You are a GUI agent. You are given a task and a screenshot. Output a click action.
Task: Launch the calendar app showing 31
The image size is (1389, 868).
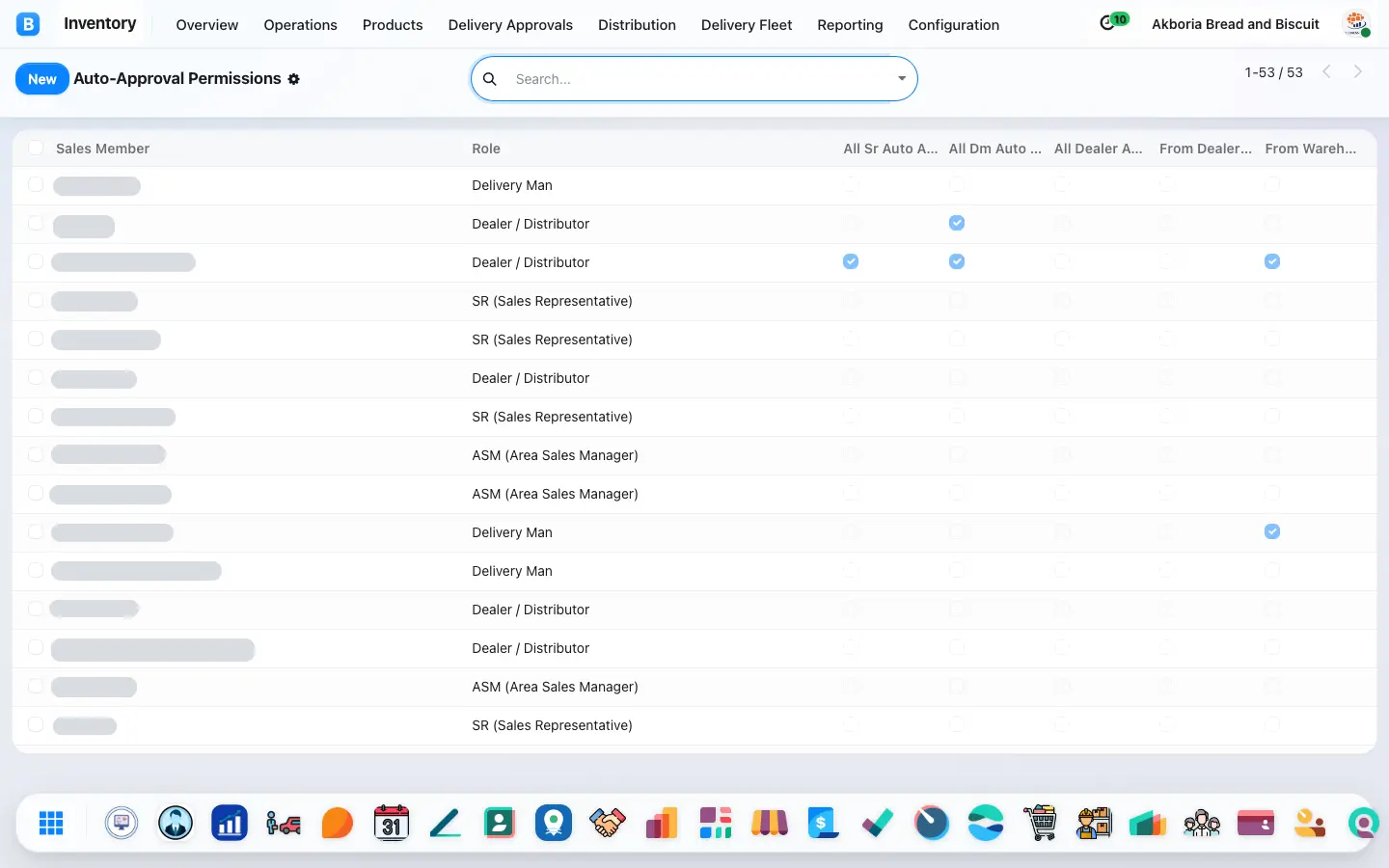click(x=392, y=823)
